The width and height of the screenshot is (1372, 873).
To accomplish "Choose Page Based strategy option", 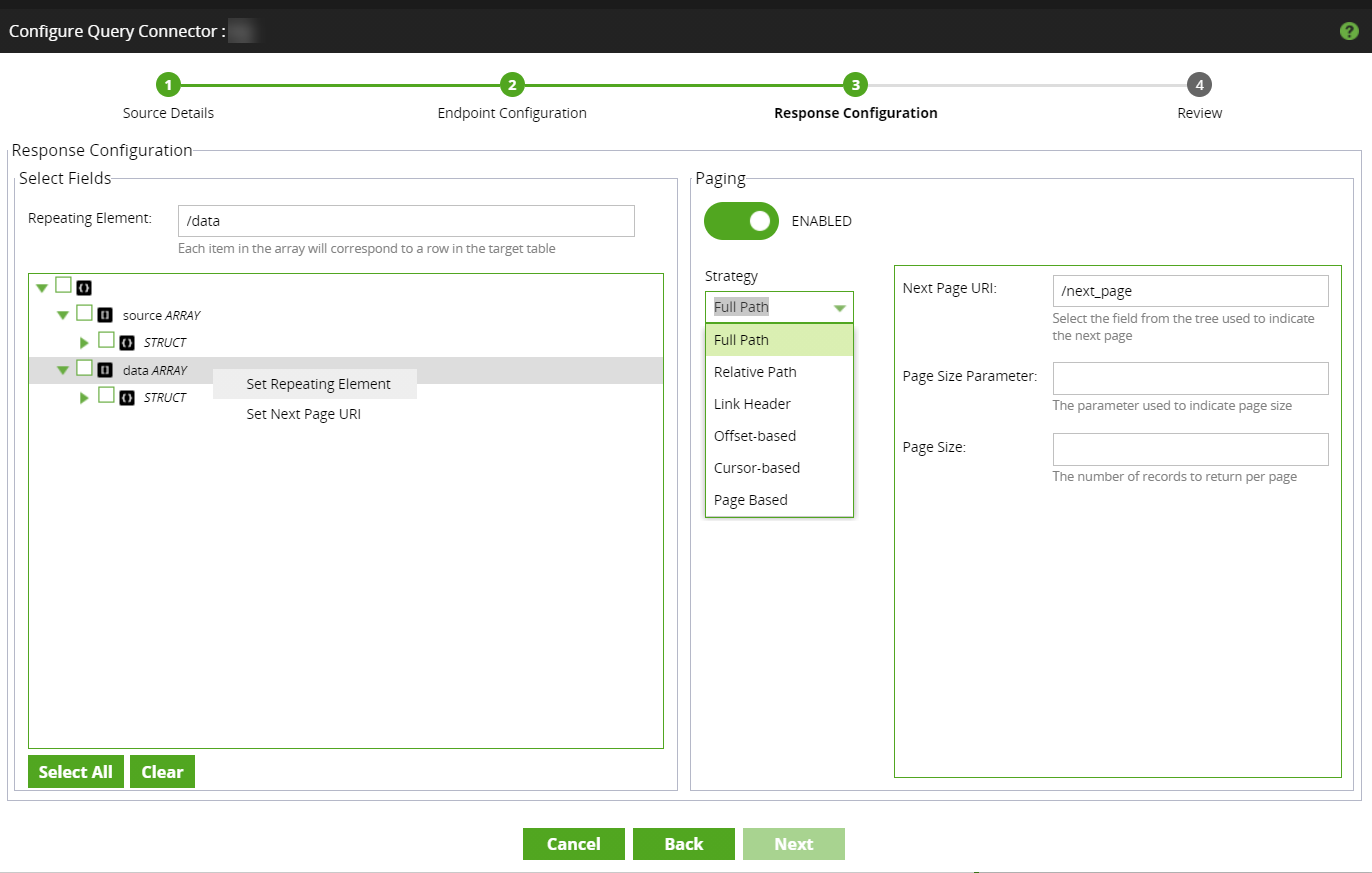I will tap(779, 500).
